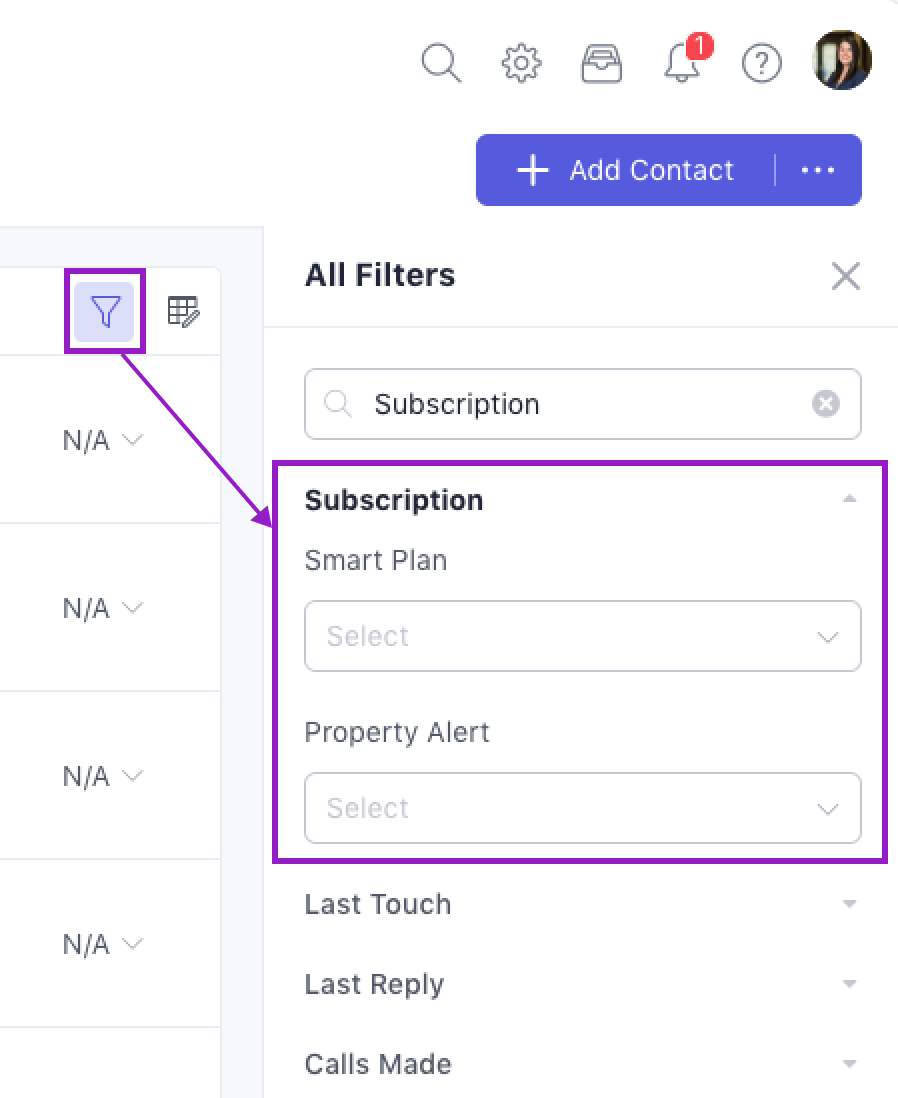Click the search magnifier icon in header
898x1098 pixels.
tap(441, 63)
